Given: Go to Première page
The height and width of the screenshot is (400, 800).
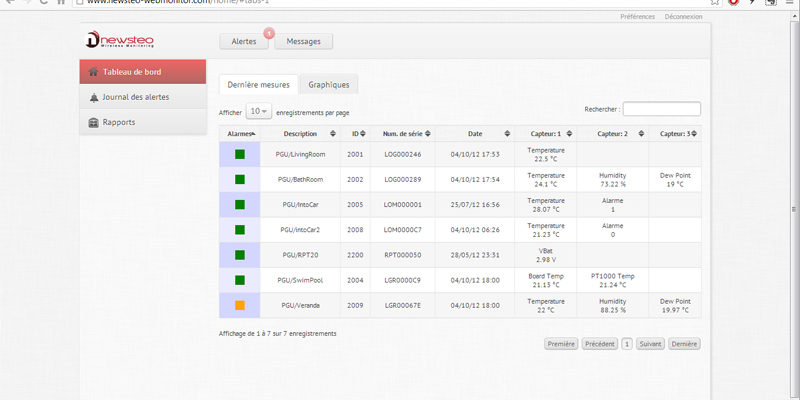Looking at the screenshot, I should pyautogui.click(x=561, y=344).
